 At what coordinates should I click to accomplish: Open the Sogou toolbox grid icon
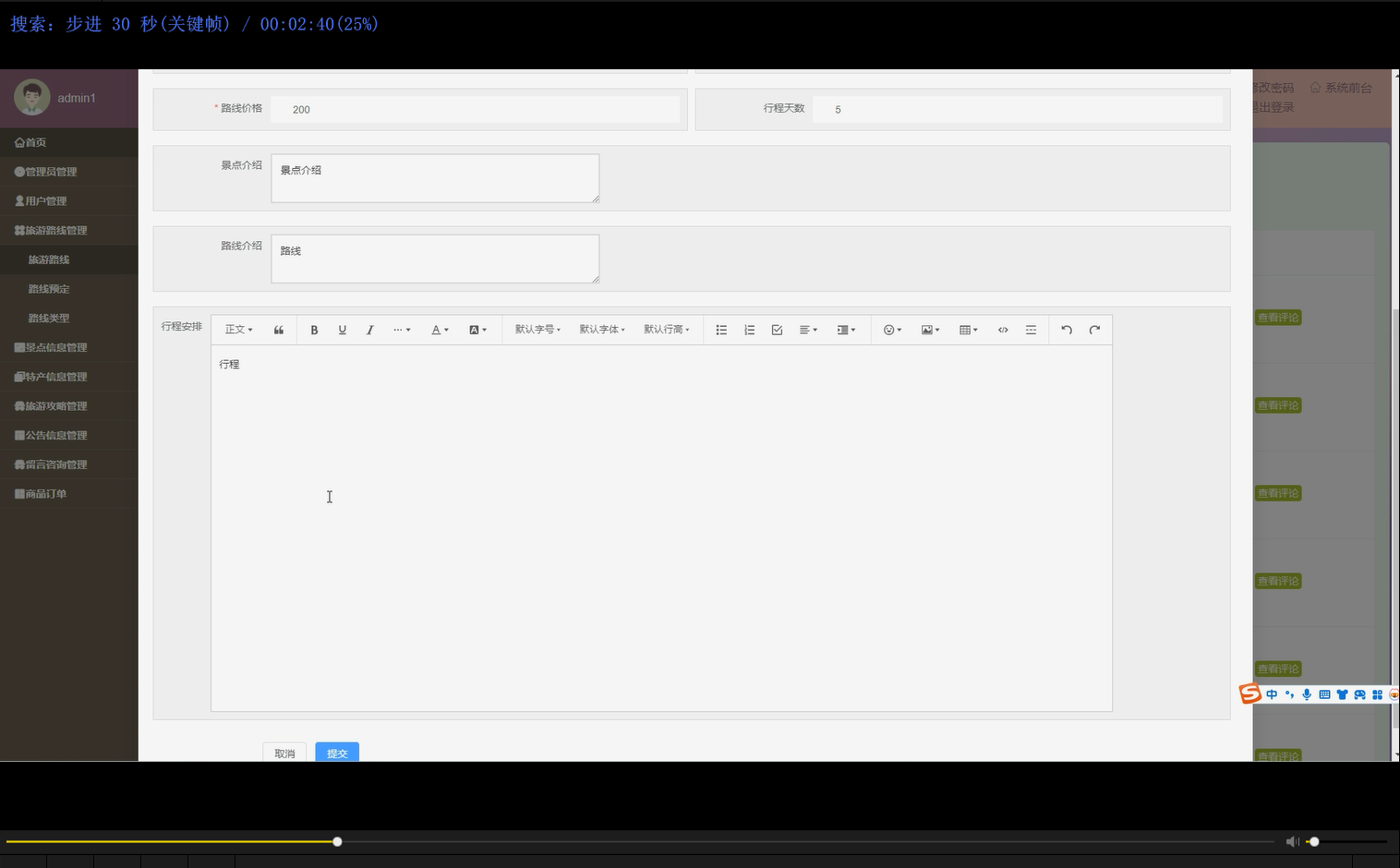[x=1377, y=694]
